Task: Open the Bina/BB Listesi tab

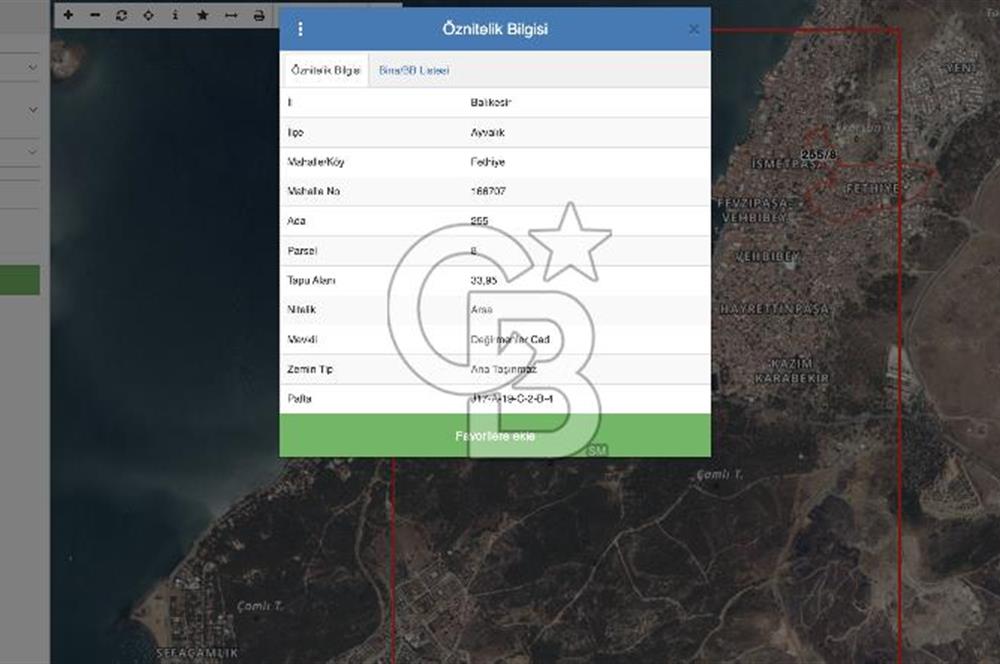Action: [x=414, y=70]
